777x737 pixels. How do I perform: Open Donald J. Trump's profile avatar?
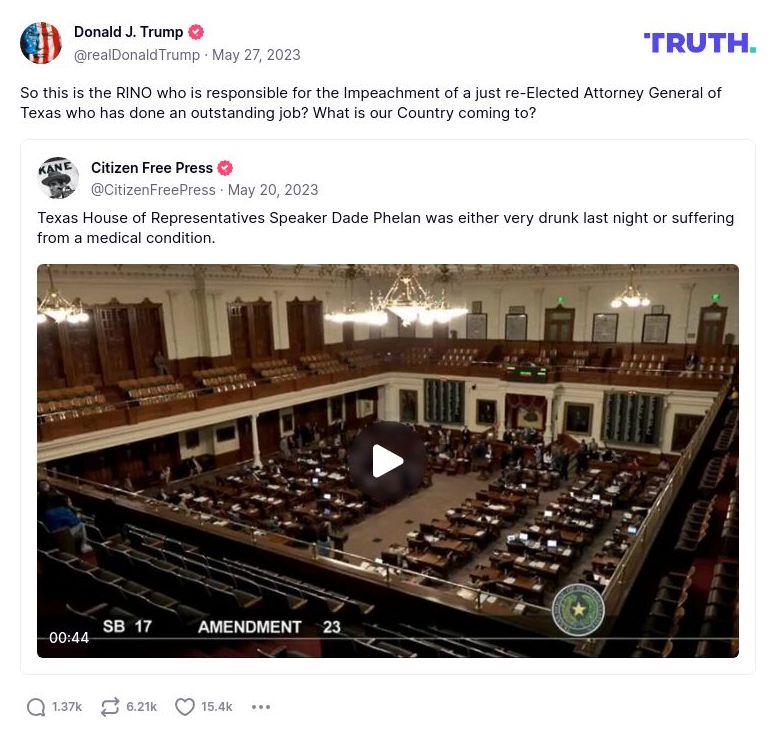(41, 43)
